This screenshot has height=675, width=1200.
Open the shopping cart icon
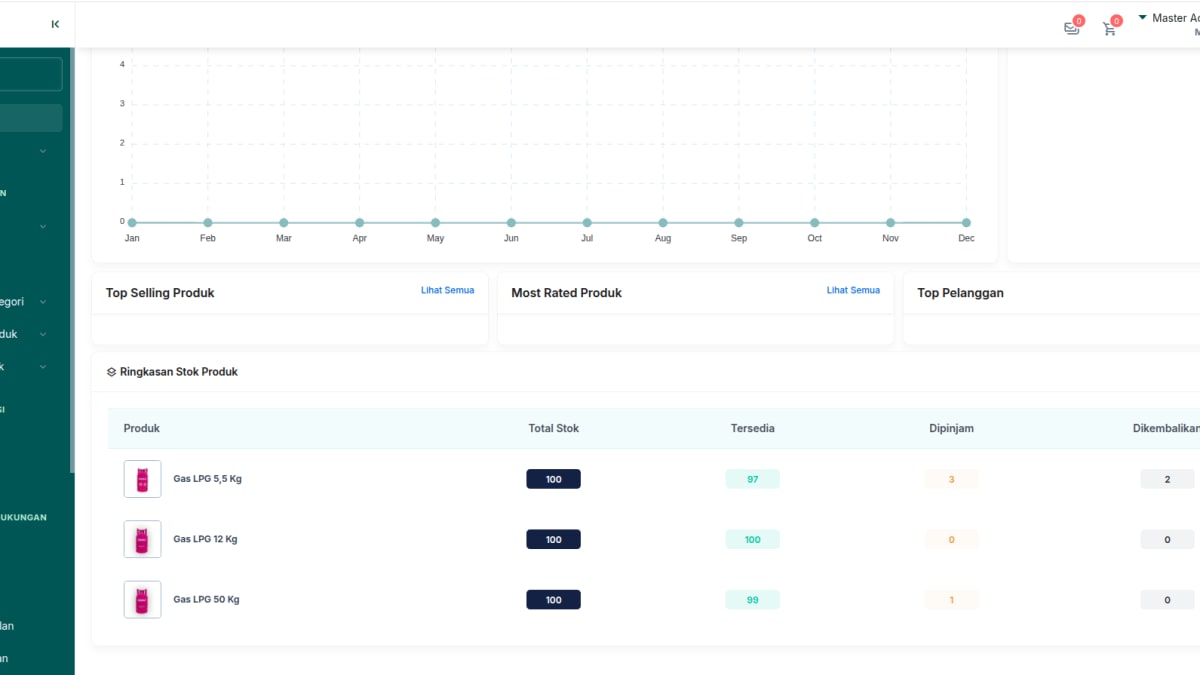[1109, 29]
